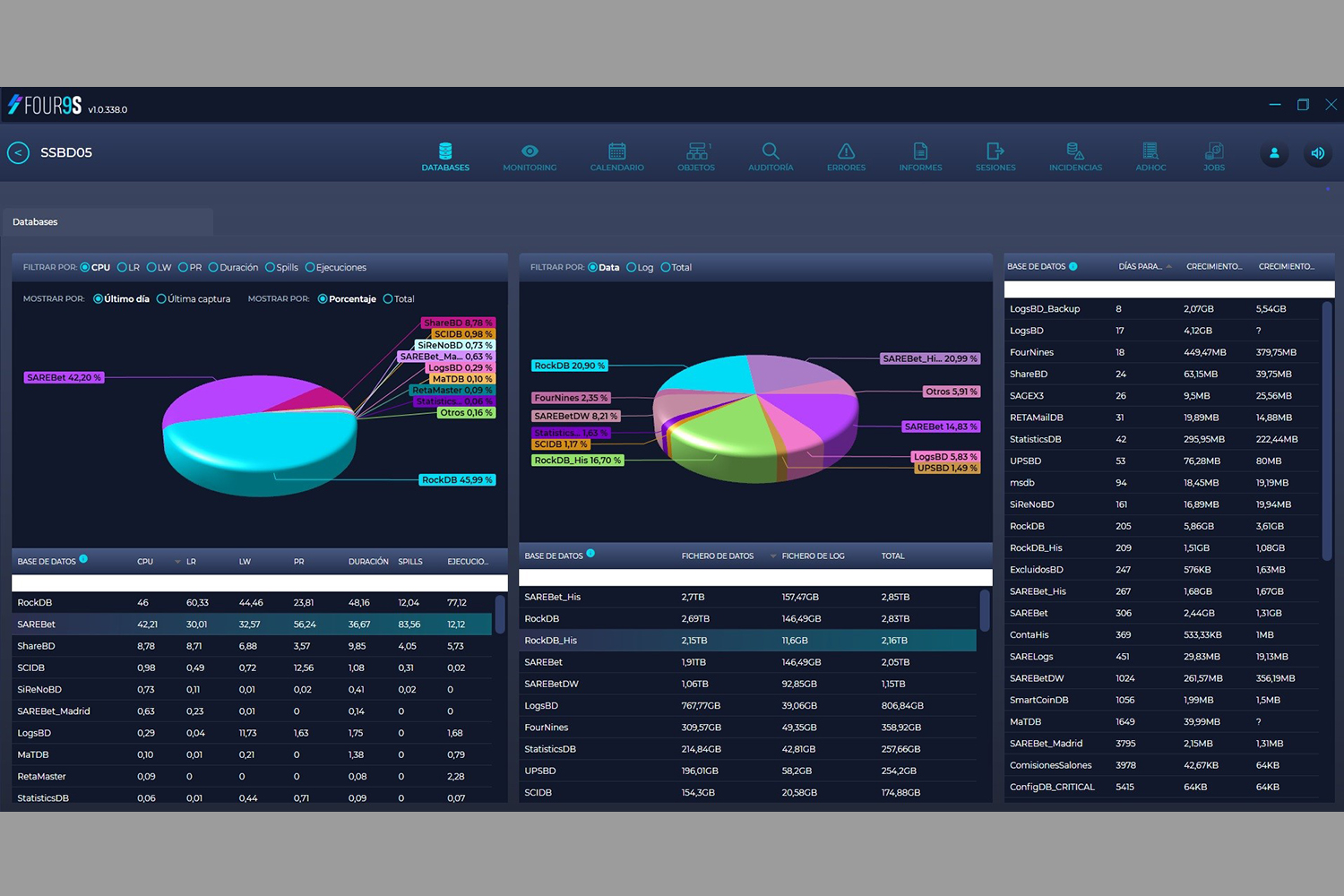The image size is (1344, 896).
Task: Open Errores warning triangle icon
Action: pos(846,151)
